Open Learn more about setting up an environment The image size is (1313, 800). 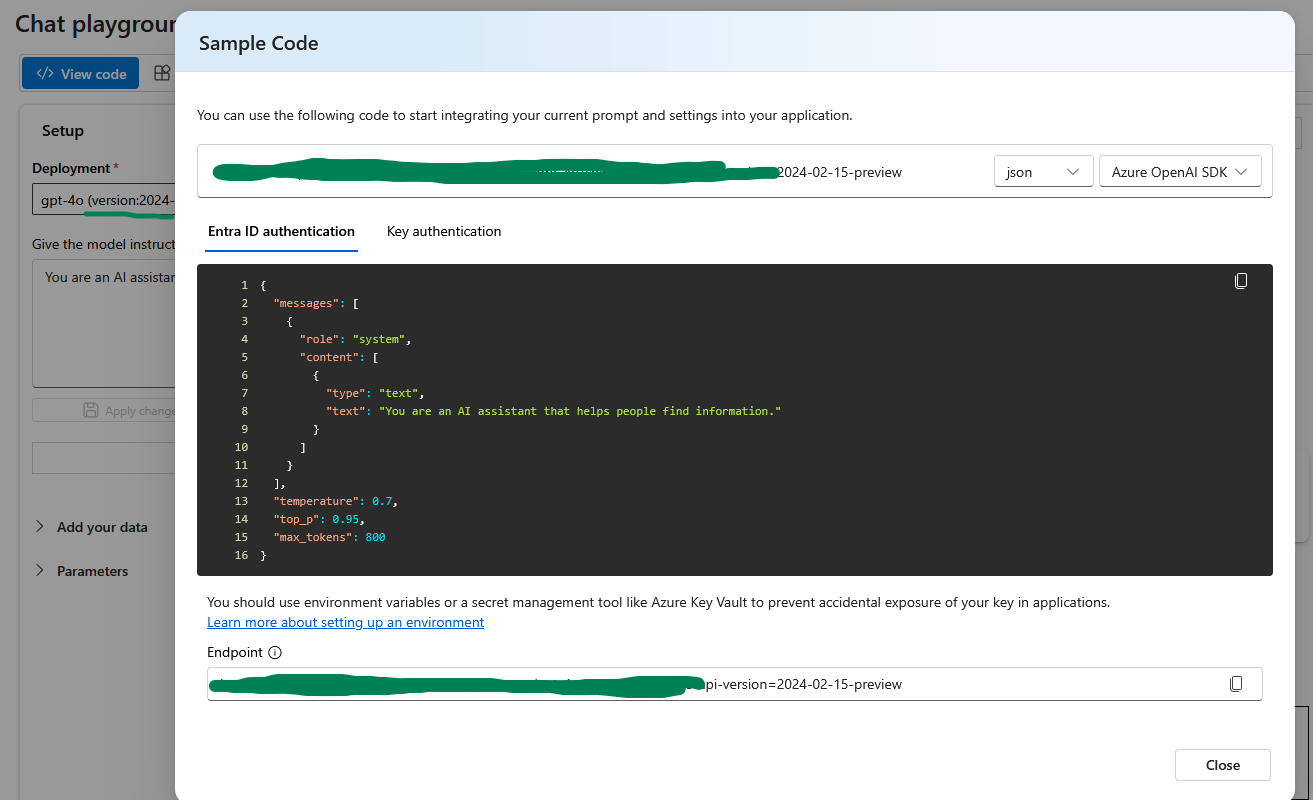click(345, 622)
